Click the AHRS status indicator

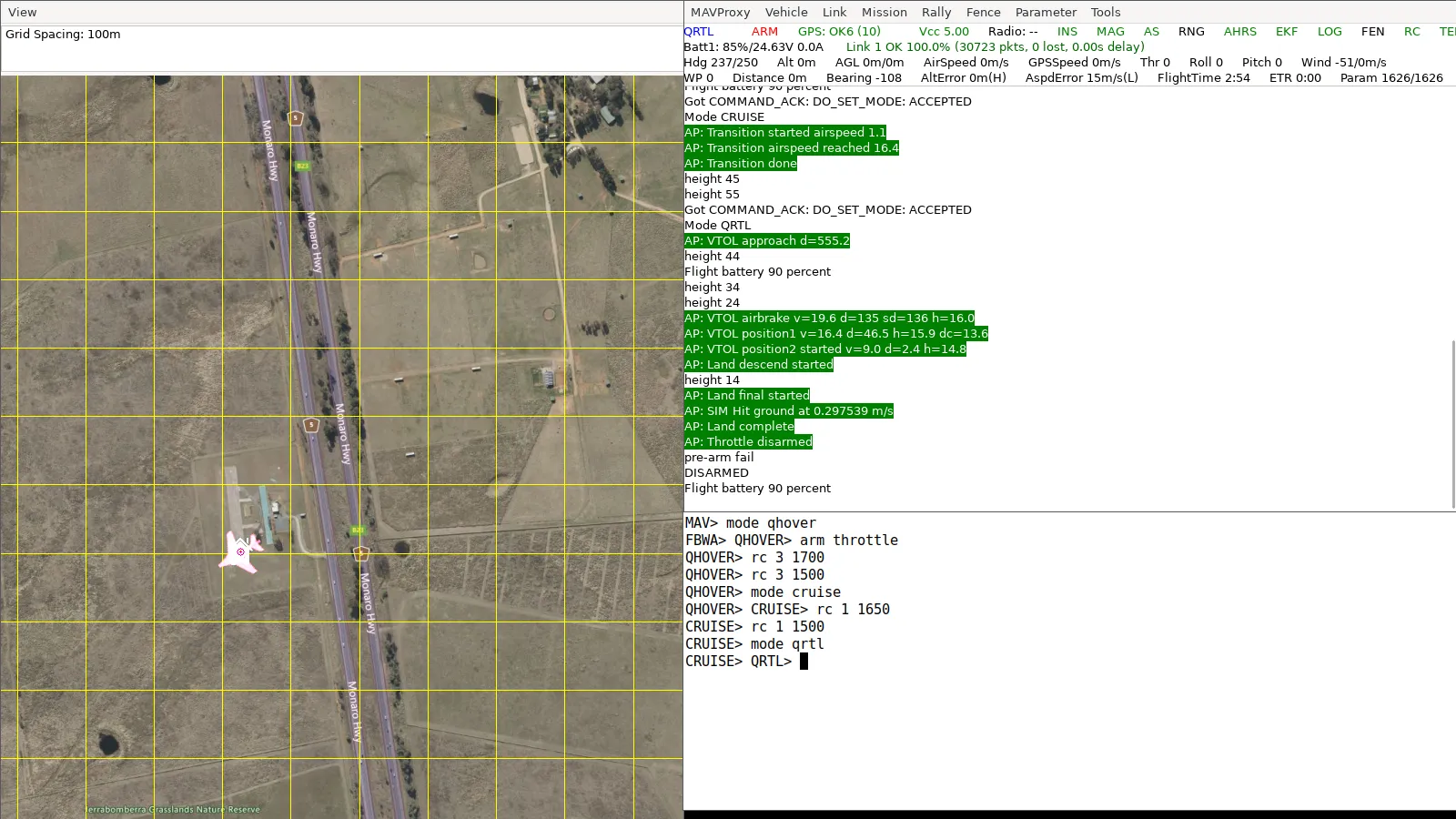point(1240,31)
